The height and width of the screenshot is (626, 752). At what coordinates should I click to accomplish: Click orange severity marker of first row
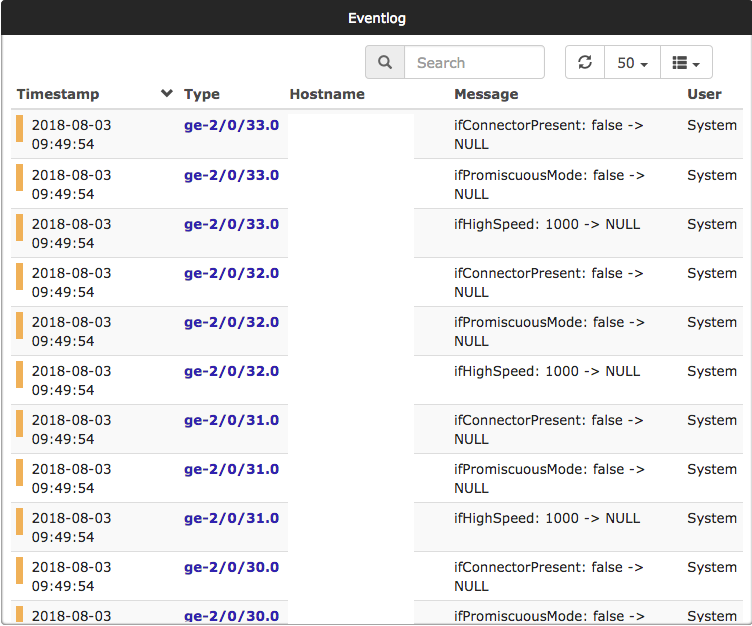[19, 129]
